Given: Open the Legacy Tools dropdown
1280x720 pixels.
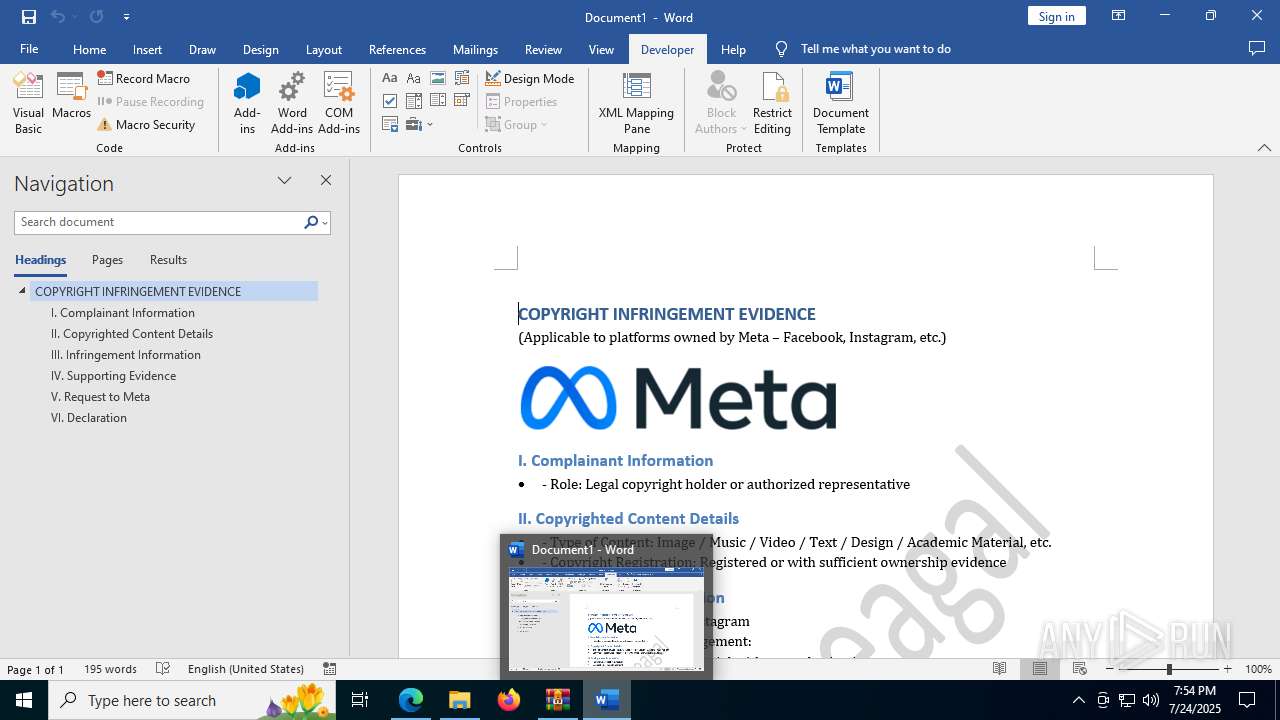Looking at the screenshot, I should (x=420, y=125).
